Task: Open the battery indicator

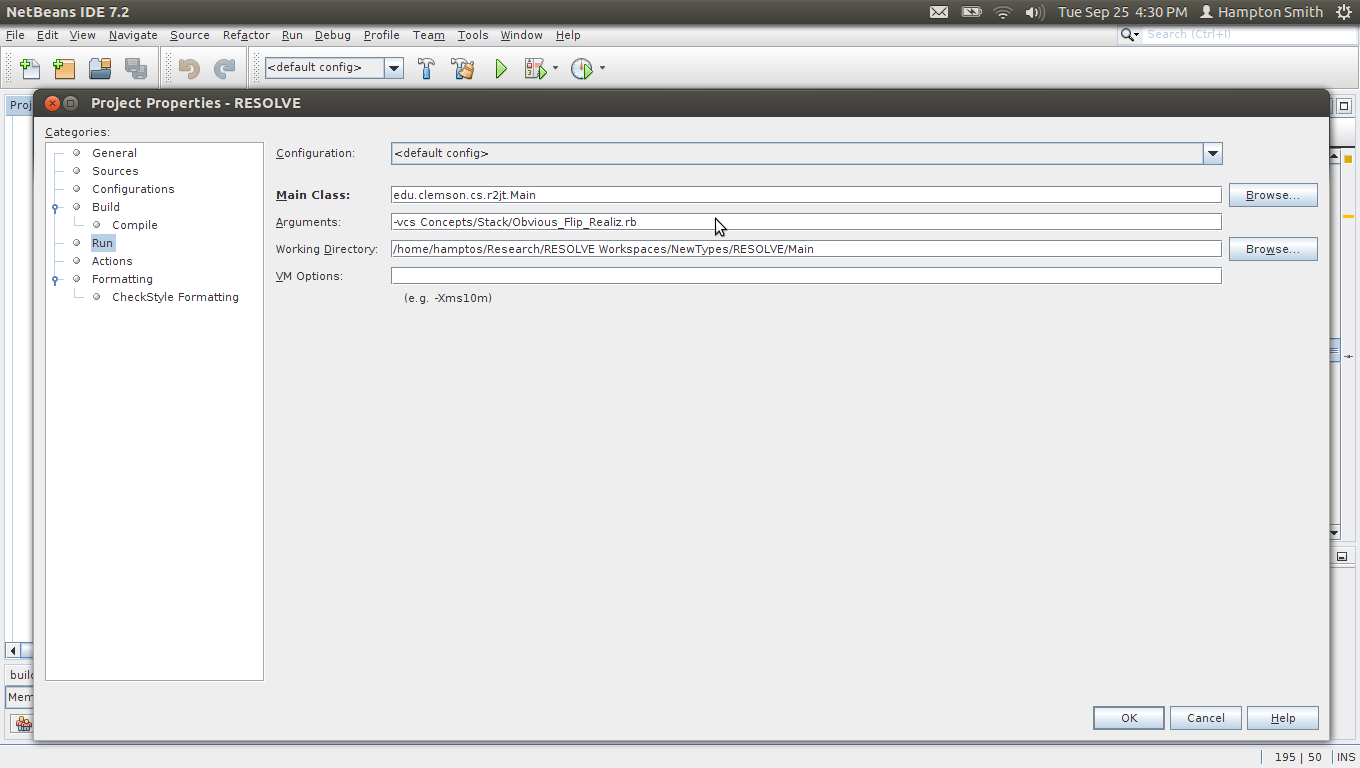Action: 971,12
